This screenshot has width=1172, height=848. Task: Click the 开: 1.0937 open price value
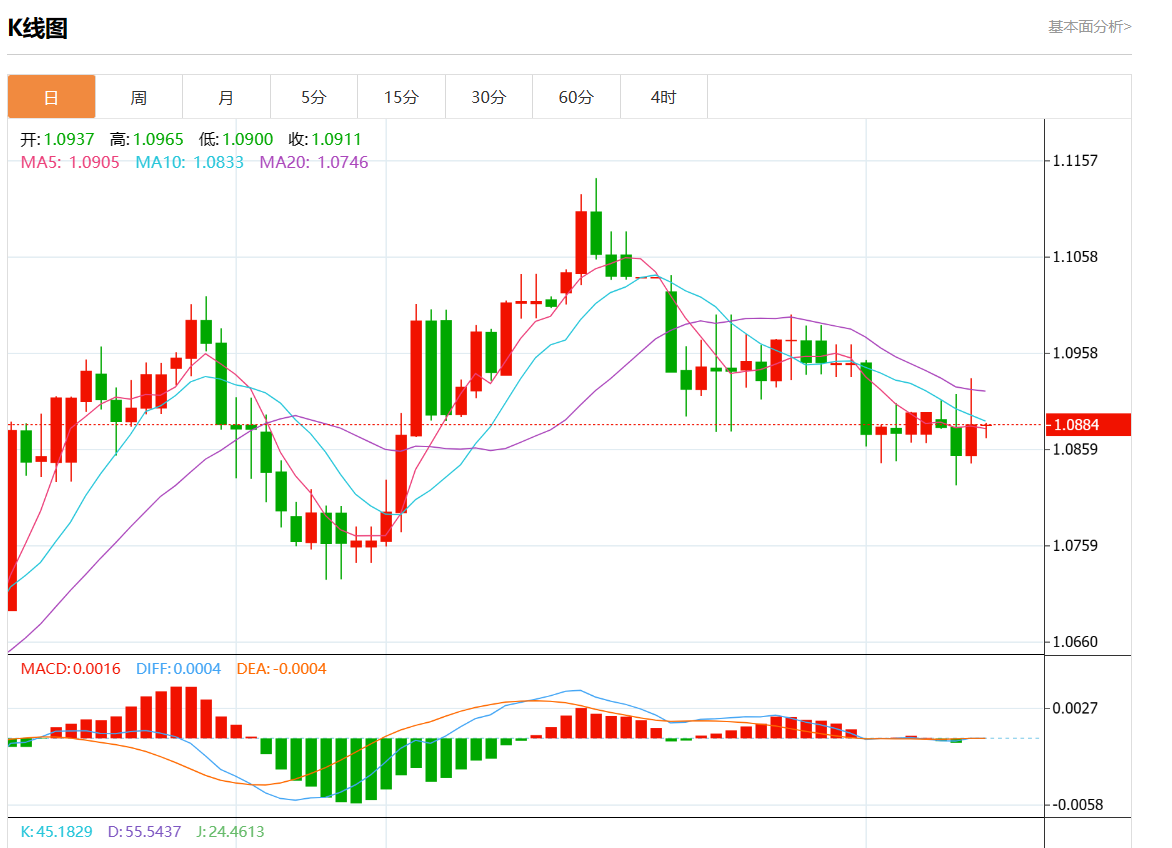pos(58,139)
